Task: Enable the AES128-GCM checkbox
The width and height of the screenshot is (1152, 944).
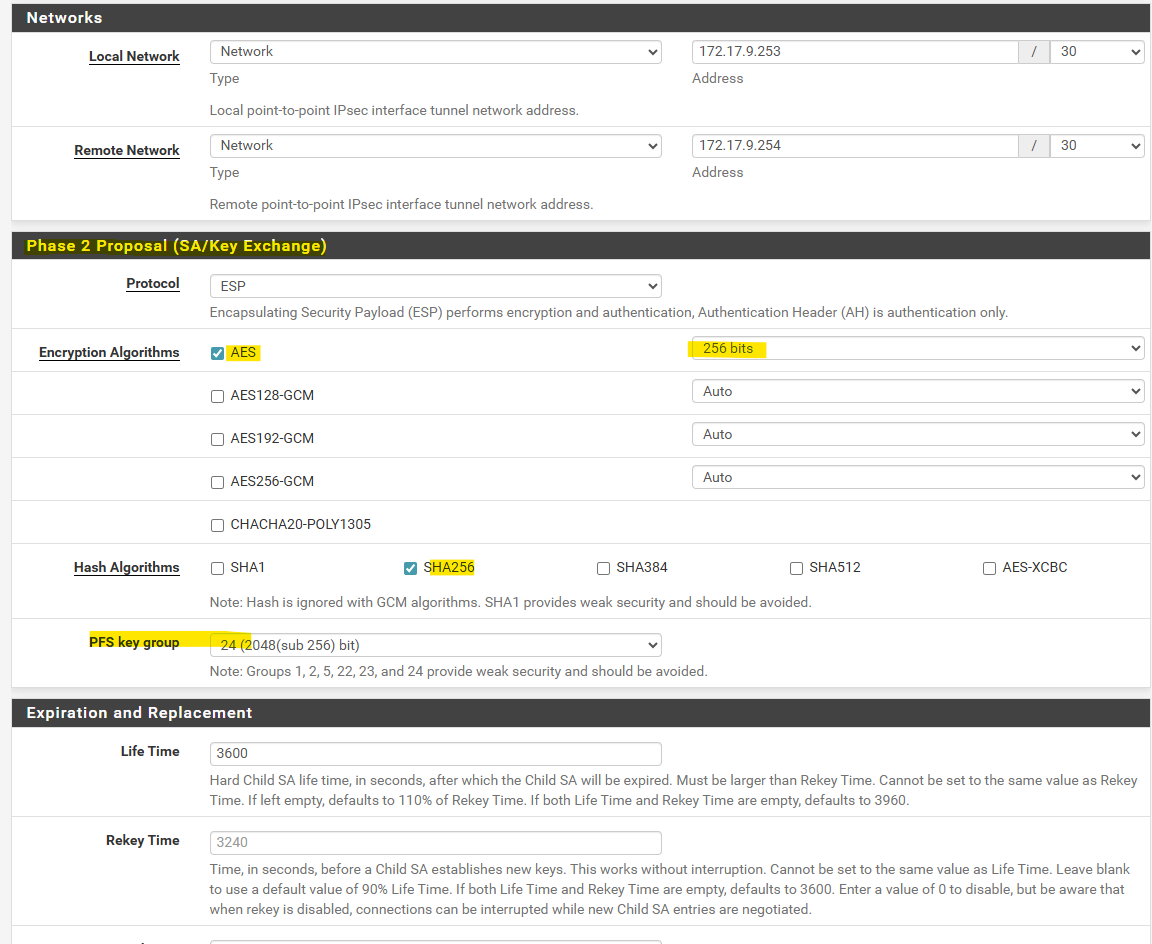Action: point(217,397)
